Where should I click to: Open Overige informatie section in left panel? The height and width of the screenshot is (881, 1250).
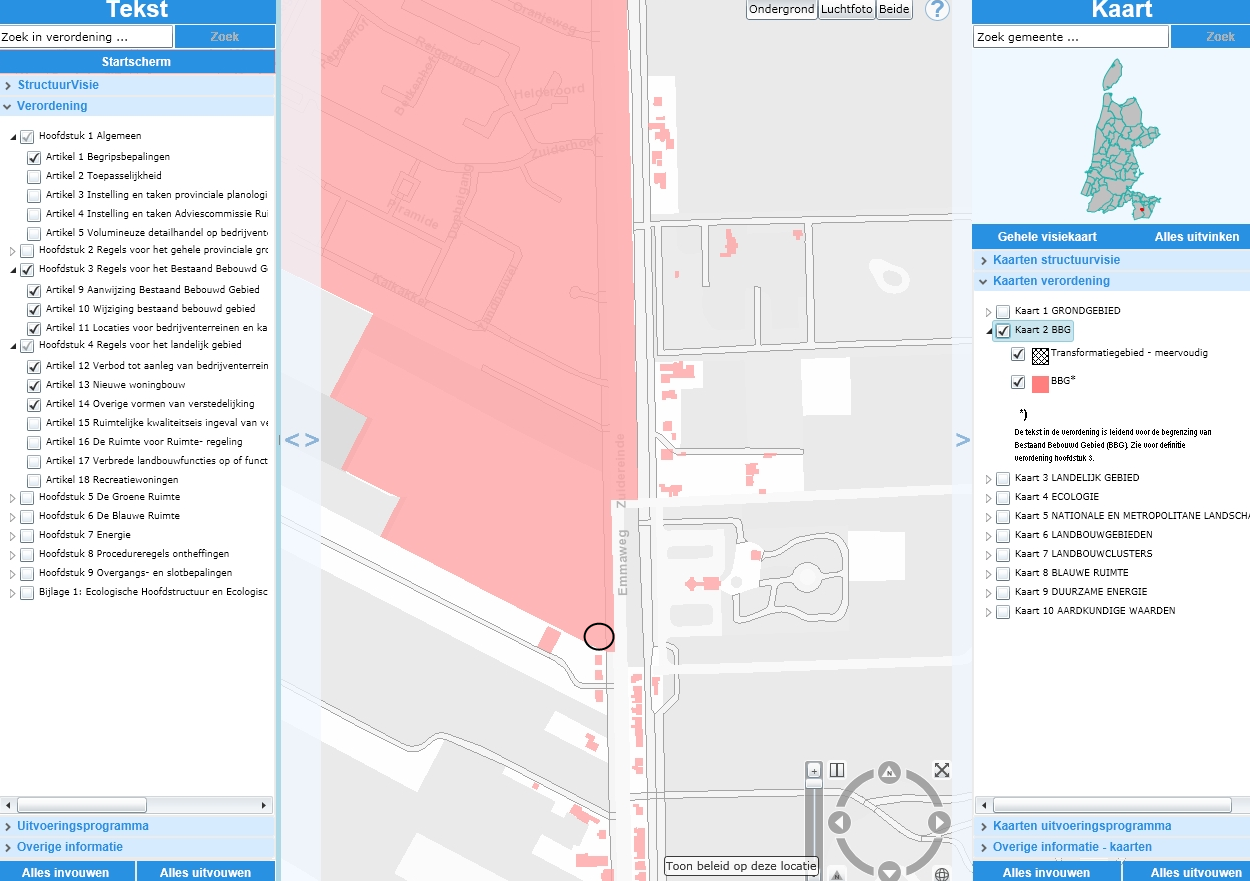tap(138, 847)
